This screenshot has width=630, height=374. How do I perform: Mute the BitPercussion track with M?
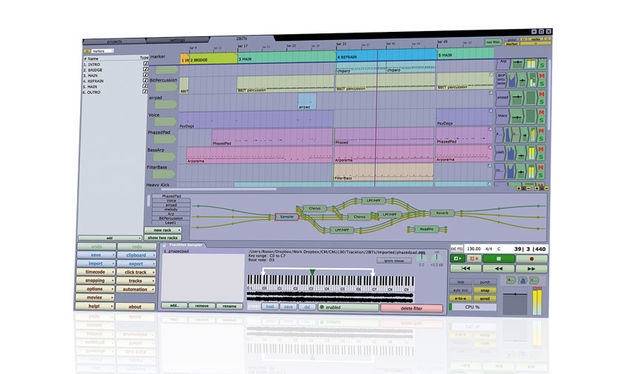542,76
